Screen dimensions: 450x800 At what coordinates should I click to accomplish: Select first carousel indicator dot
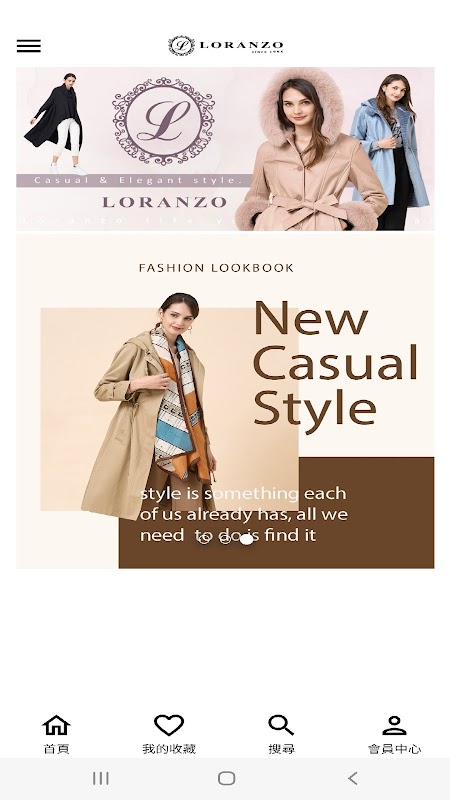point(204,539)
